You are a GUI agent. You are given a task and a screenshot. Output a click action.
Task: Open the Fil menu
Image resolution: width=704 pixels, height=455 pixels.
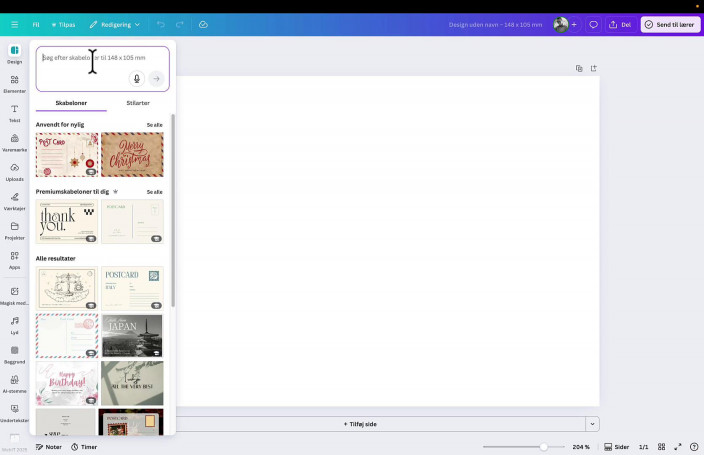36,24
